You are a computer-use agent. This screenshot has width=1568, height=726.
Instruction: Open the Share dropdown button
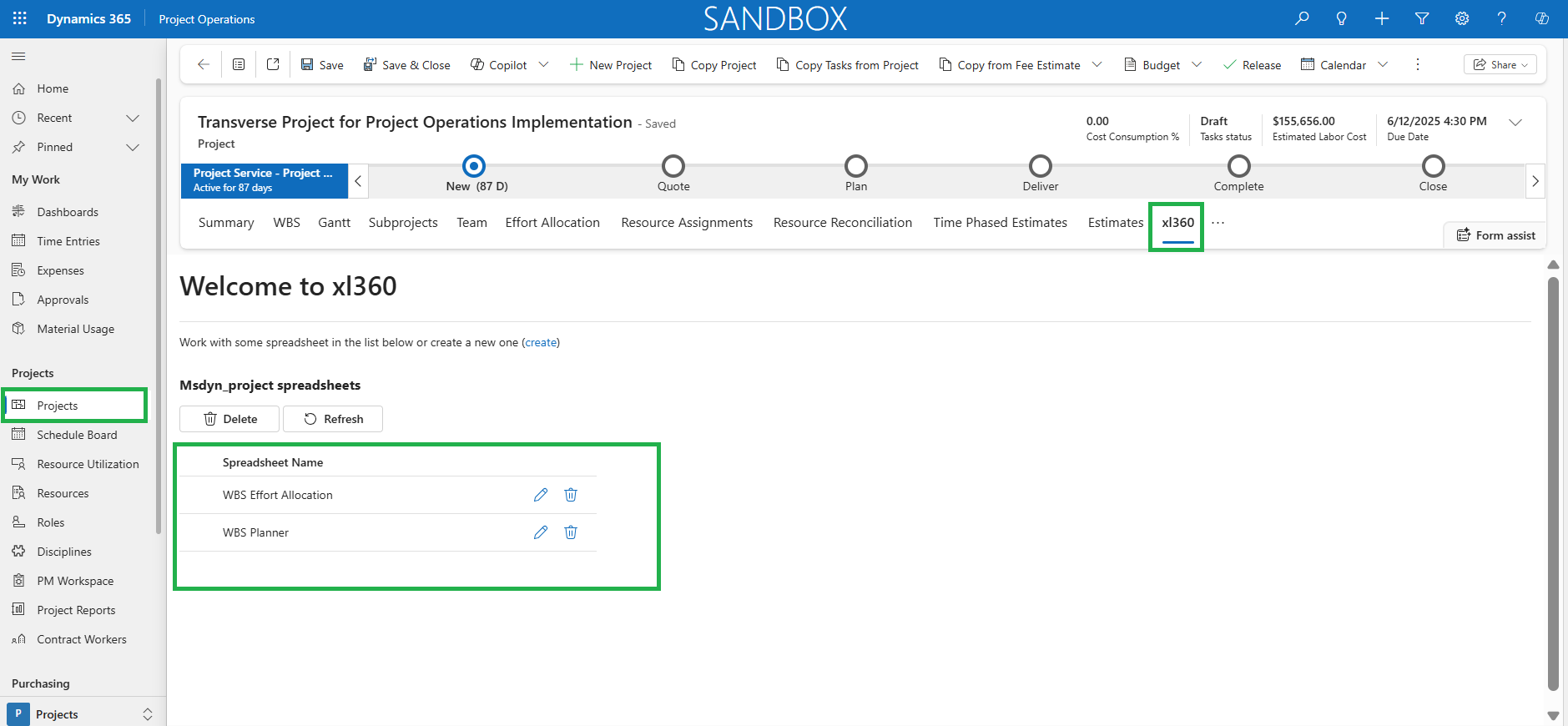click(x=1500, y=64)
